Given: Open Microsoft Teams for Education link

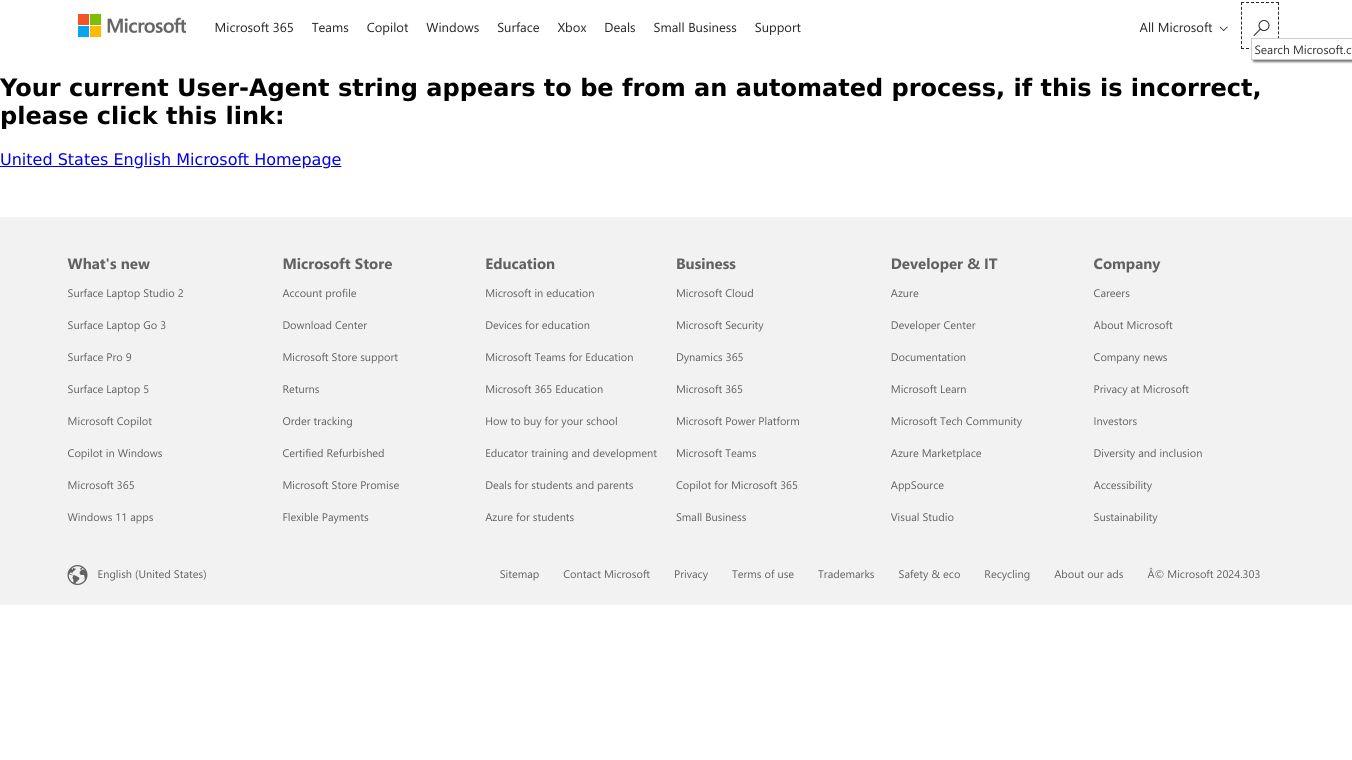Looking at the screenshot, I should pyautogui.click(x=559, y=357).
